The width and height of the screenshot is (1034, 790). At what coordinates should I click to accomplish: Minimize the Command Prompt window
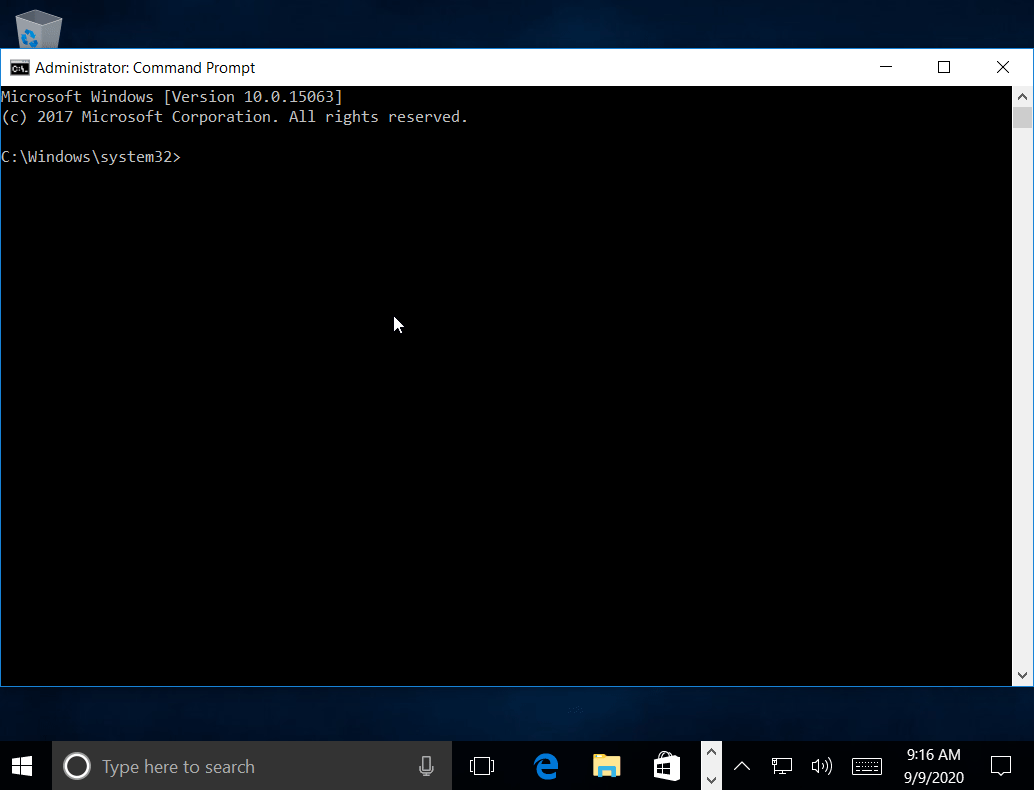click(886, 67)
